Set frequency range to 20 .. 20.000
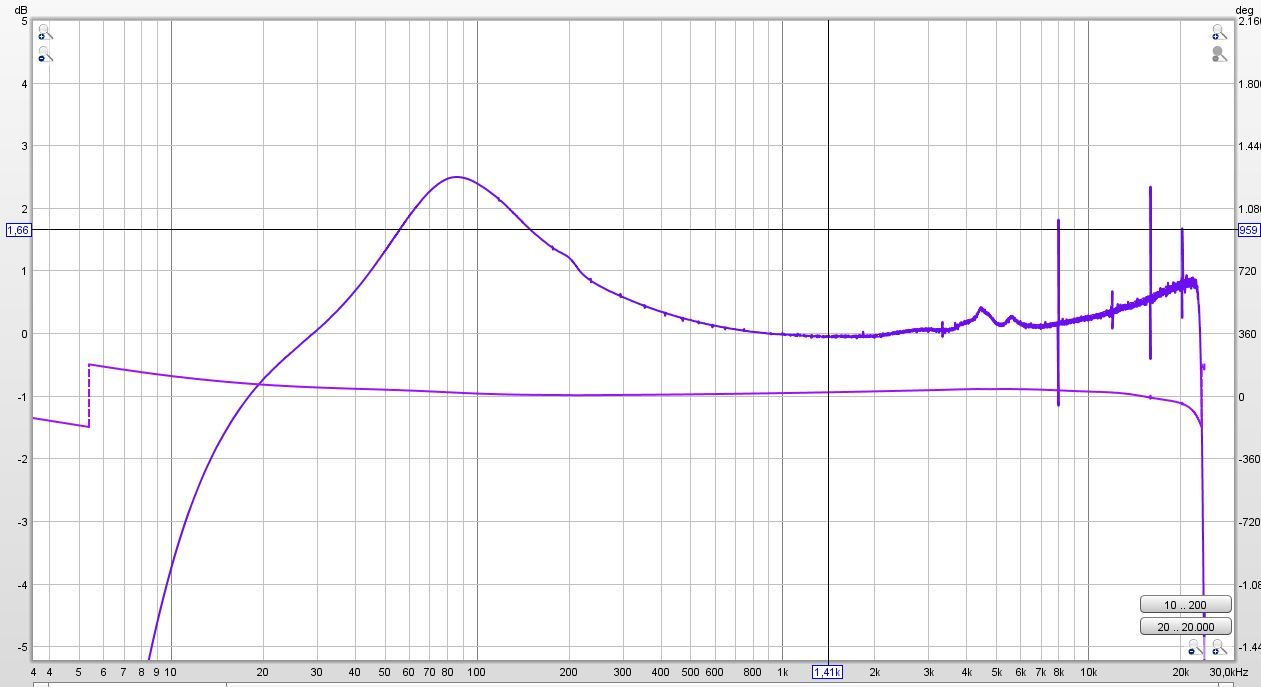Screen dimensions: 1261x687 tap(1184, 626)
